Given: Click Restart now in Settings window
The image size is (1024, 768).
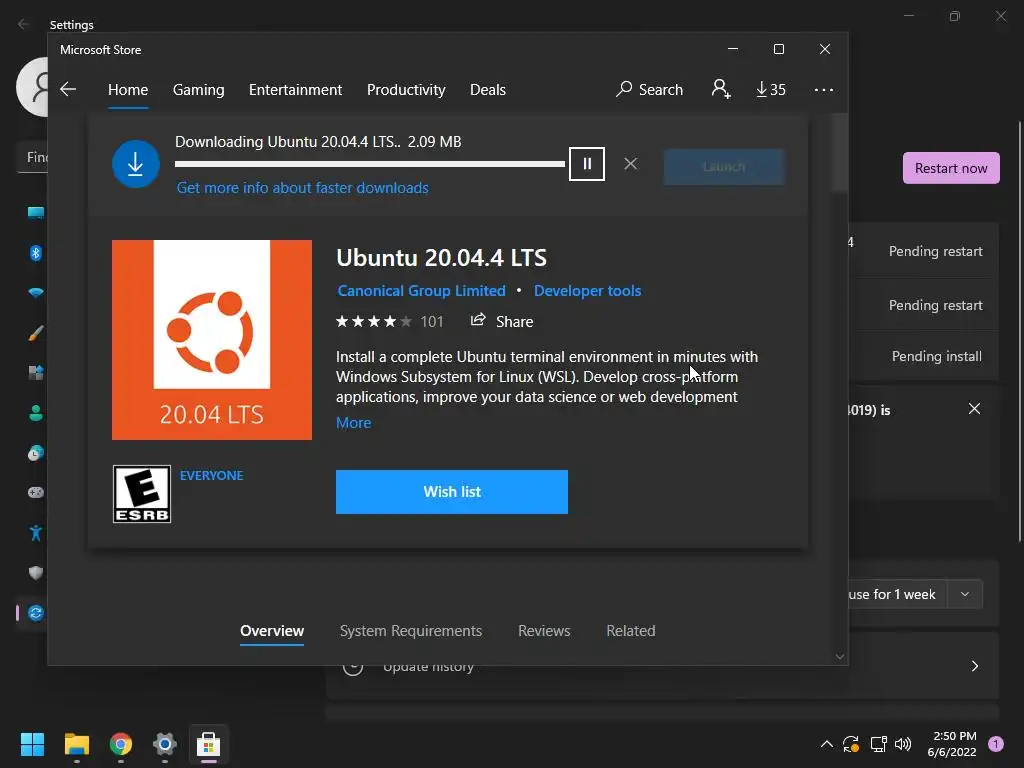Looking at the screenshot, I should coord(951,168).
